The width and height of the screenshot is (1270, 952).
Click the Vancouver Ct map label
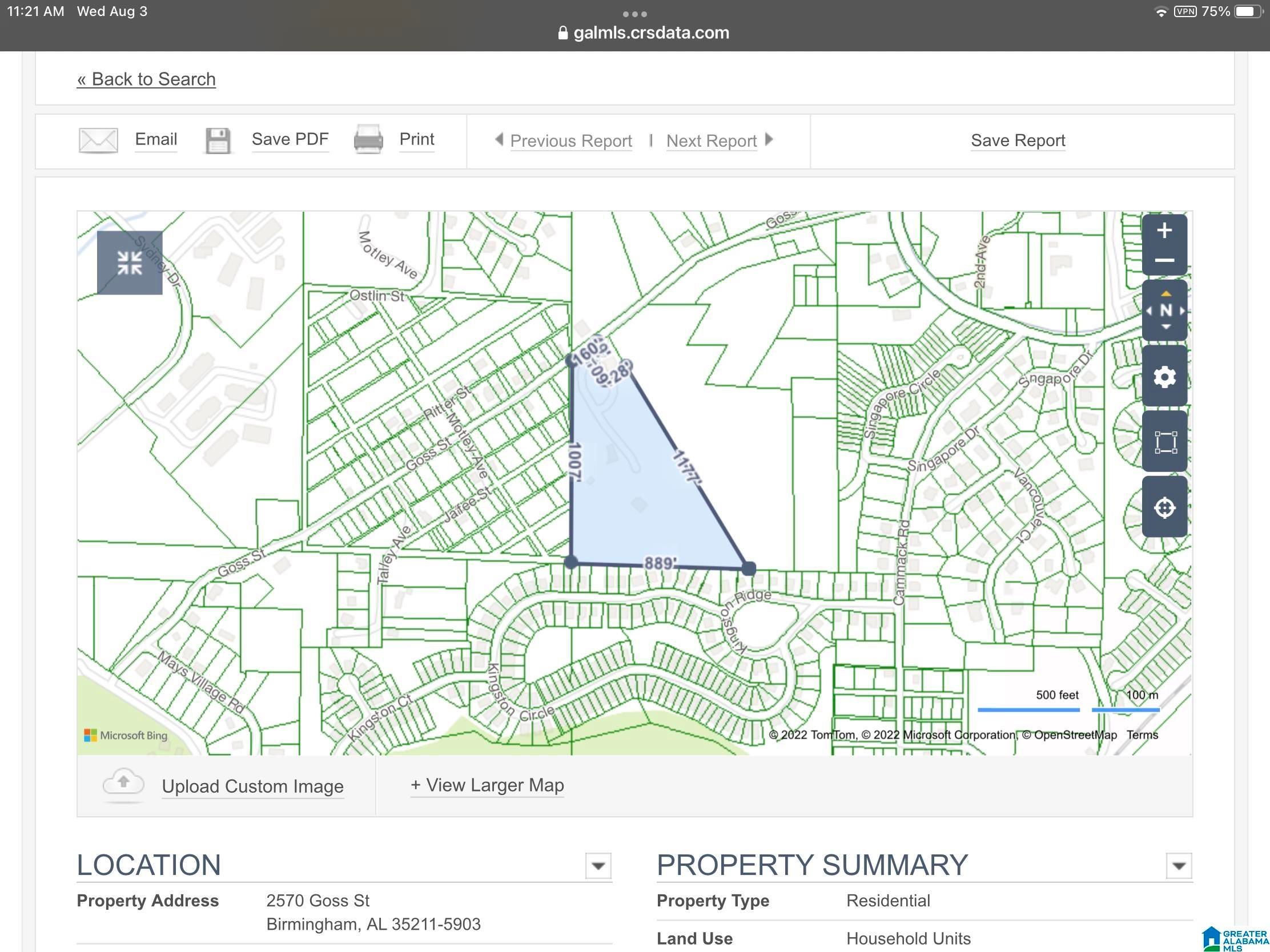tap(1028, 505)
